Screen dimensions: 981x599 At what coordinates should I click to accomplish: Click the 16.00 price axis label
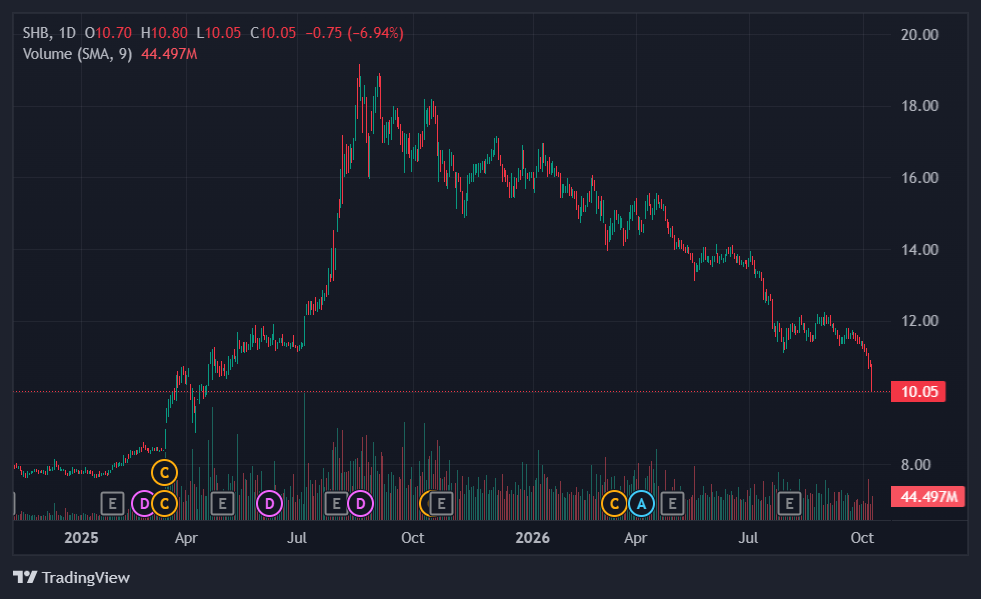[x=919, y=178]
